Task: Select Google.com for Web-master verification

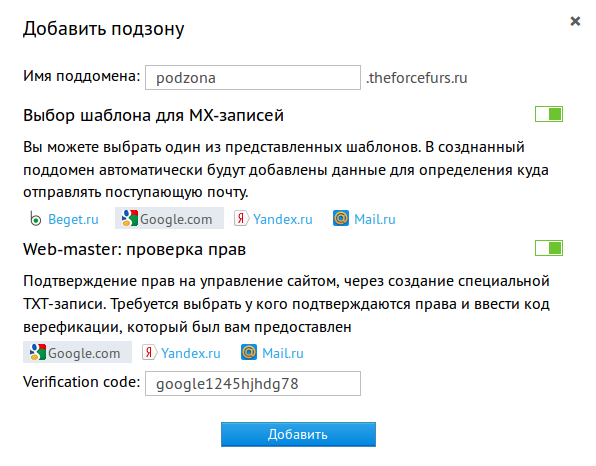Action: [78, 352]
